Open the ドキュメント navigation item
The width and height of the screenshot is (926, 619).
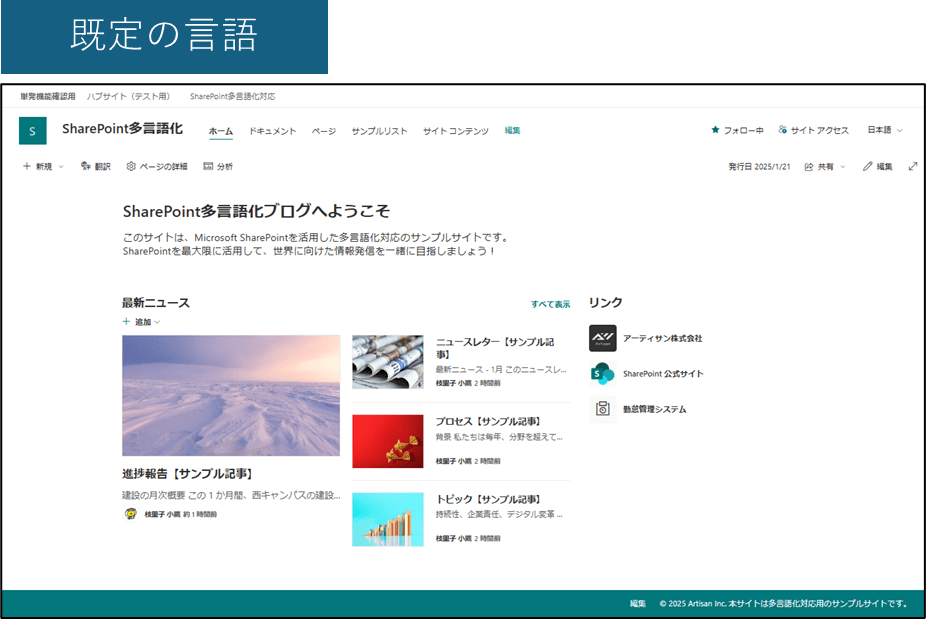click(x=272, y=131)
